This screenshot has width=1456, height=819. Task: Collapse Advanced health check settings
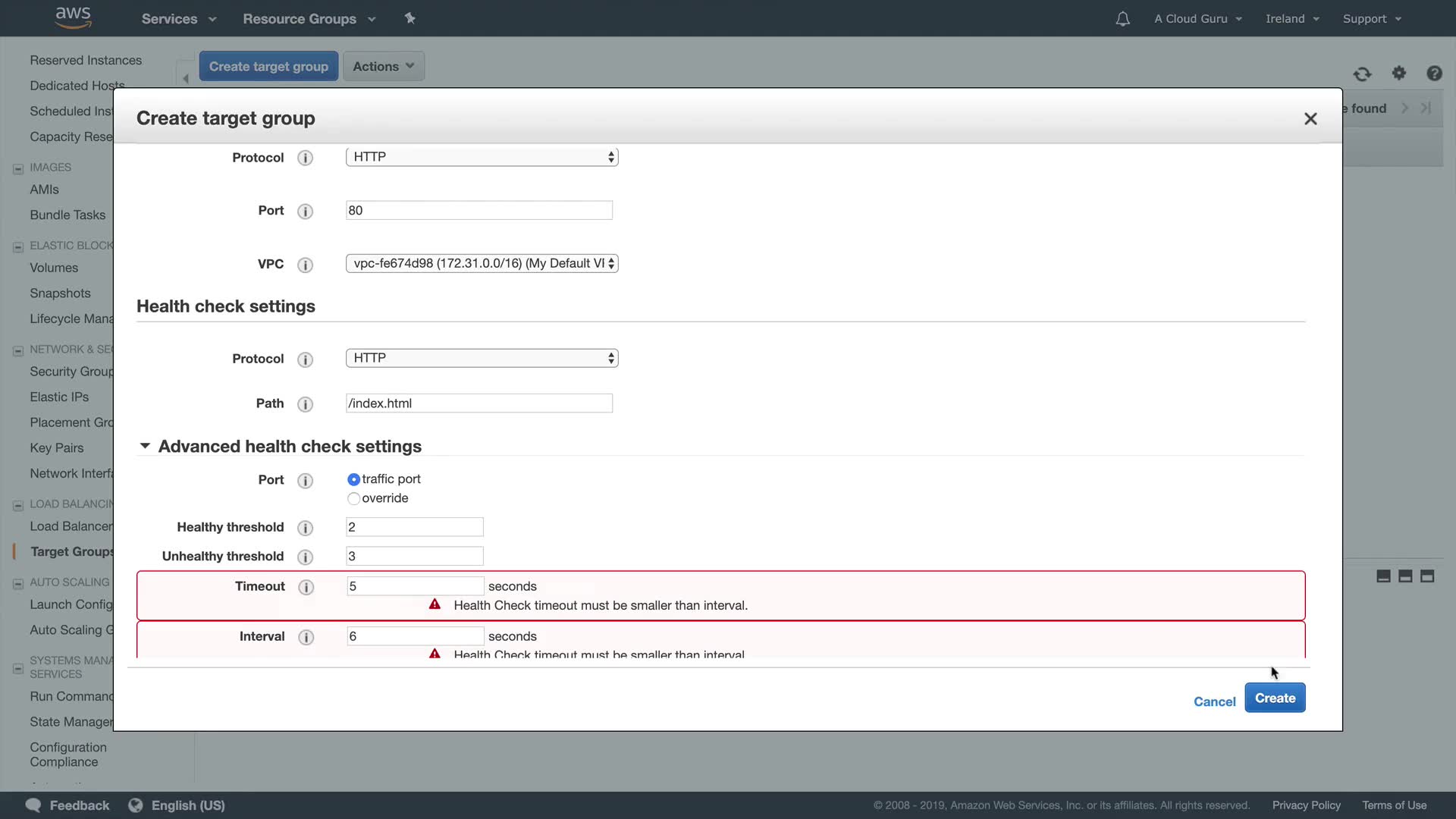point(145,446)
